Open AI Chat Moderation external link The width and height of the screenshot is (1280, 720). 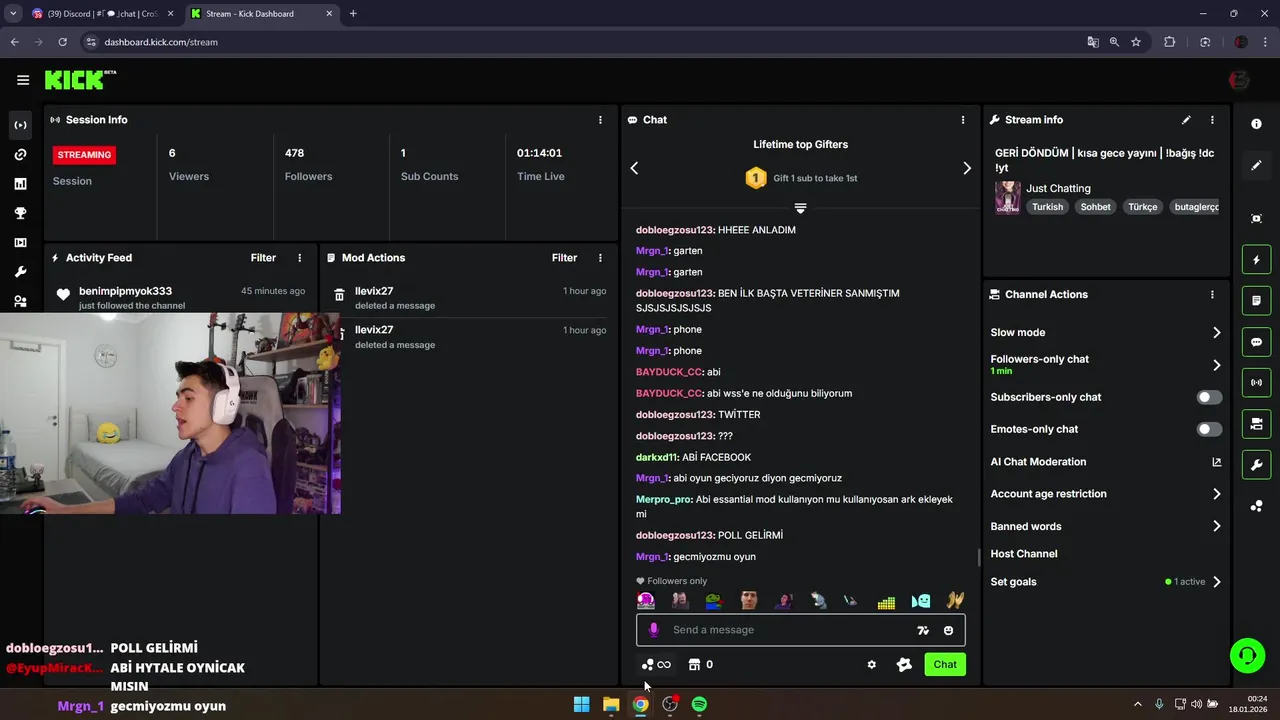[1217, 462]
